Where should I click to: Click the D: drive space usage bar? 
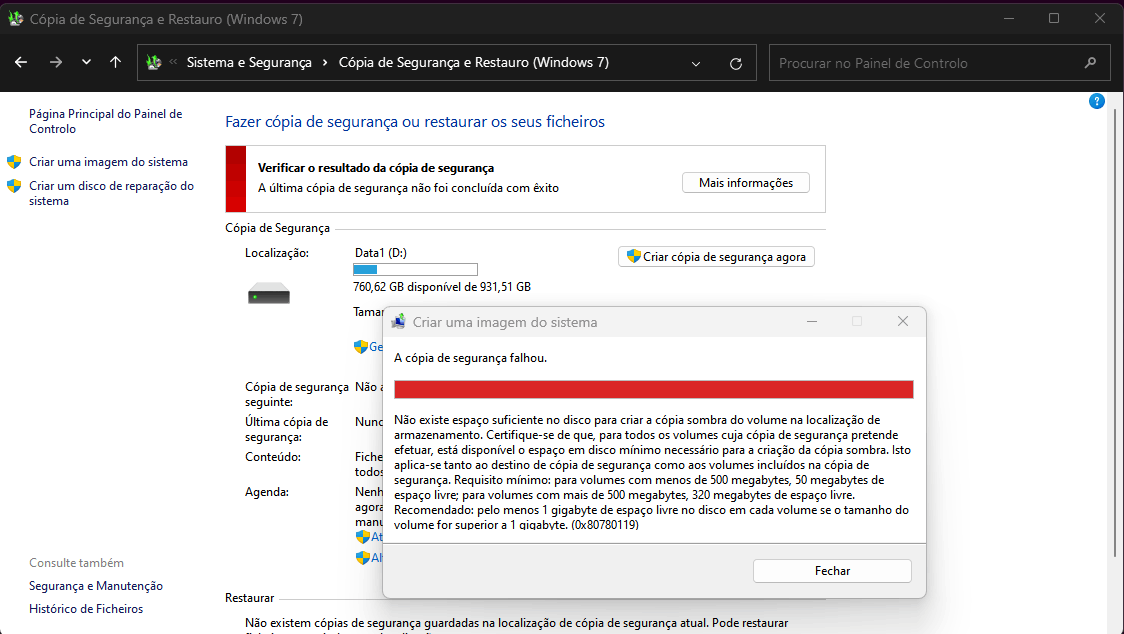[x=415, y=270]
